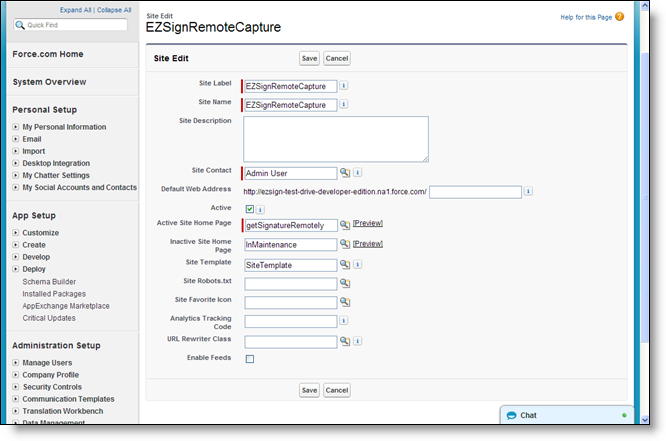Expand Manage Users in Administration Setup

click(16, 362)
